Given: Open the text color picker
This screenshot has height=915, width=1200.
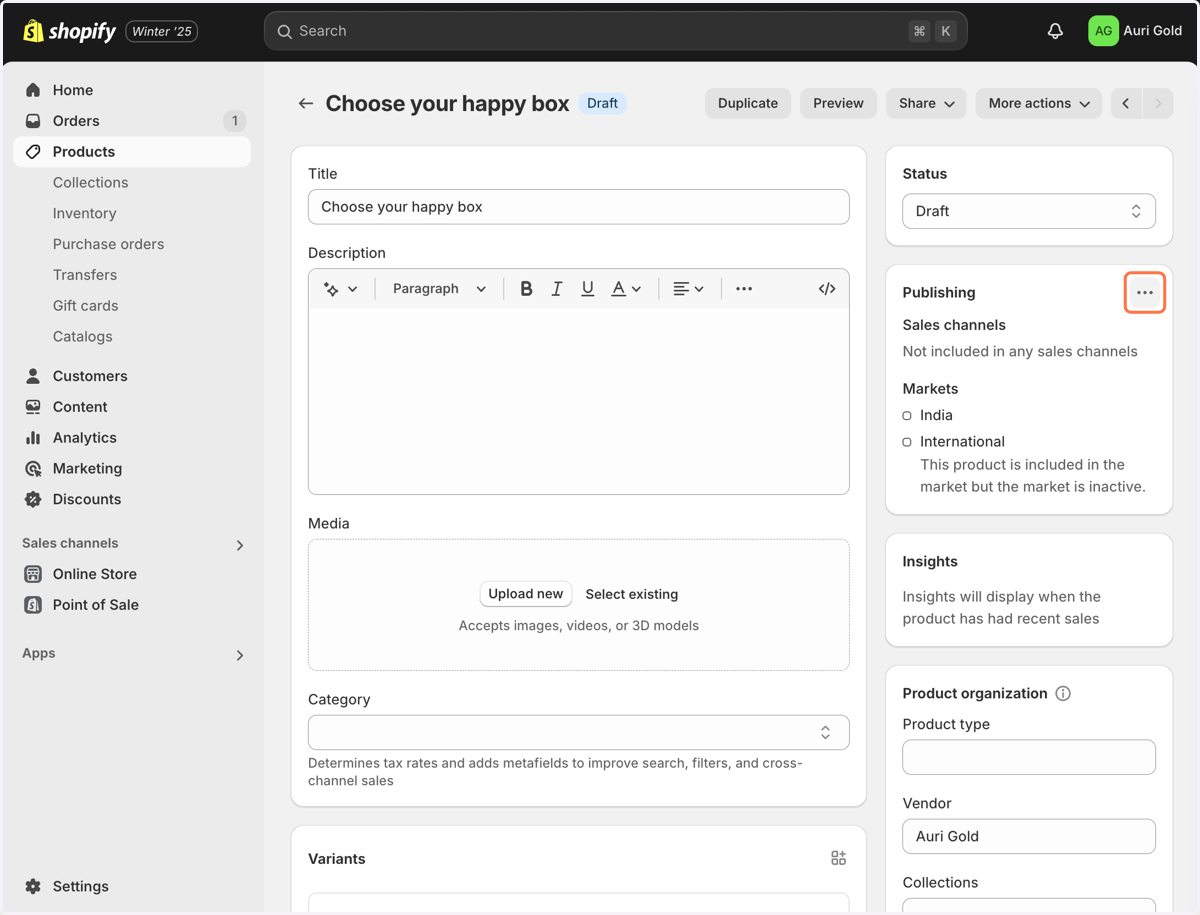Looking at the screenshot, I should [x=626, y=289].
